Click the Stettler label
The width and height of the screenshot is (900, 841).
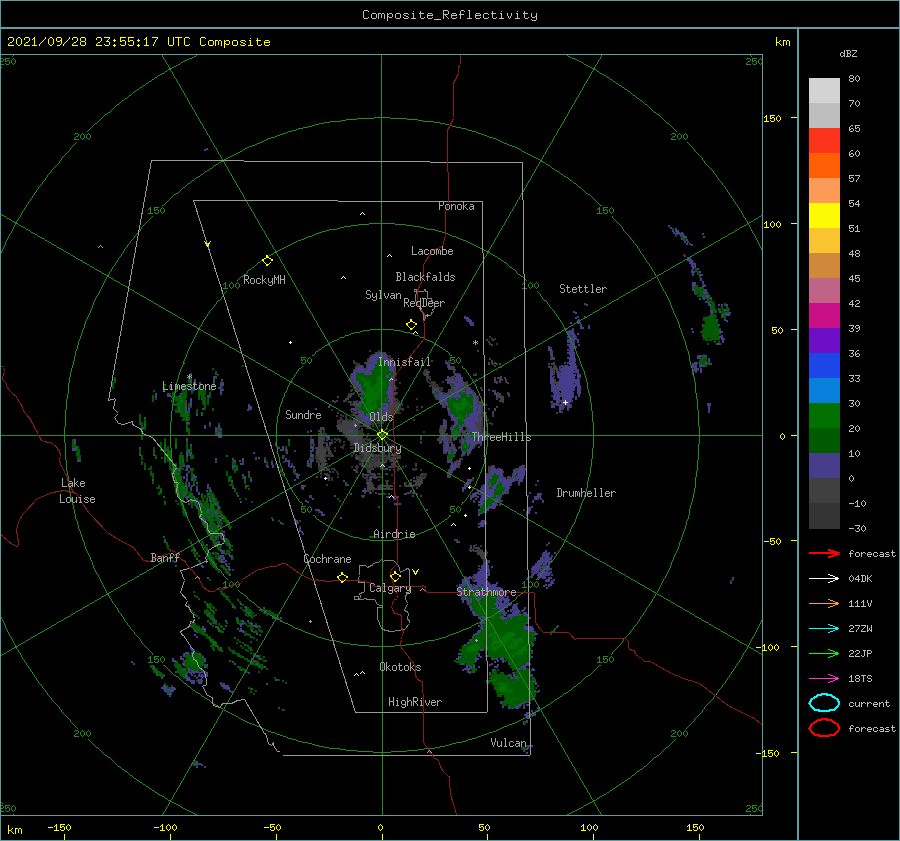pos(583,289)
